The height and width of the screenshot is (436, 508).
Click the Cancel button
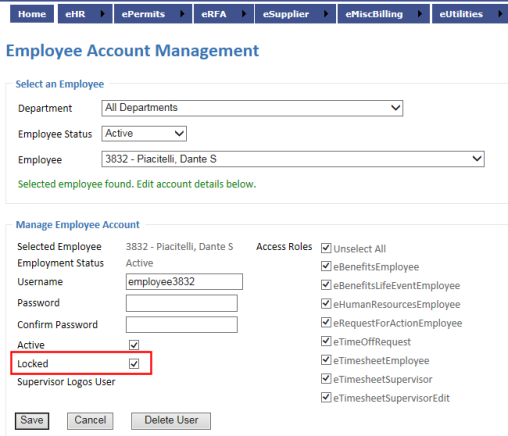(x=90, y=421)
